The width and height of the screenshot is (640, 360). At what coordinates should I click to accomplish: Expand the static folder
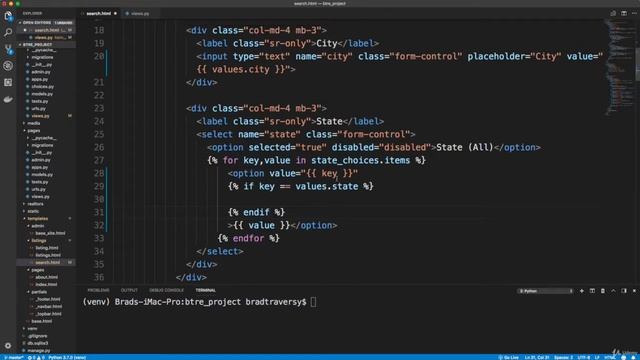tap(33, 211)
